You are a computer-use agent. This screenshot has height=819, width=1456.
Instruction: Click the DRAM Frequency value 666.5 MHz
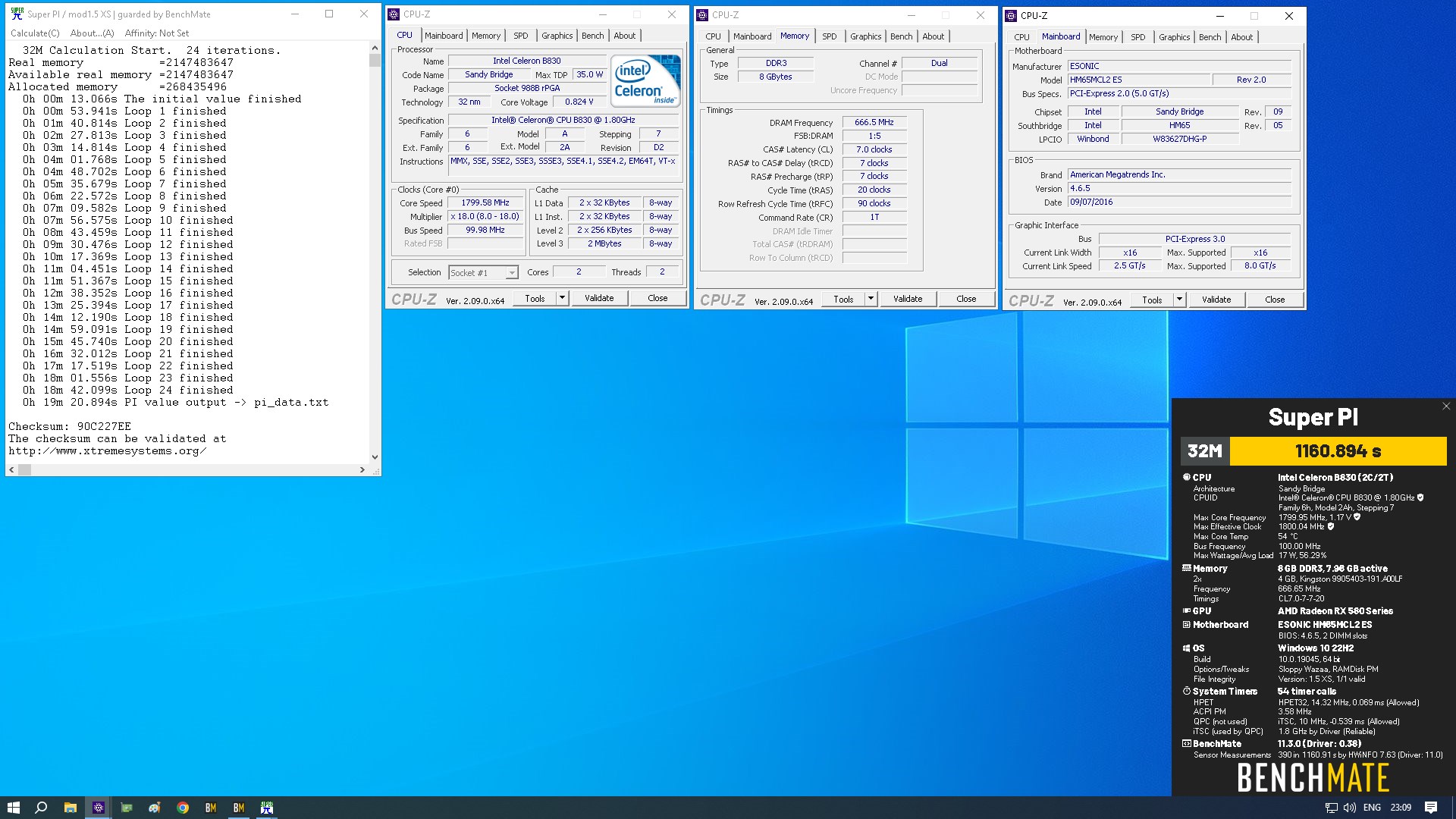[874, 122]
